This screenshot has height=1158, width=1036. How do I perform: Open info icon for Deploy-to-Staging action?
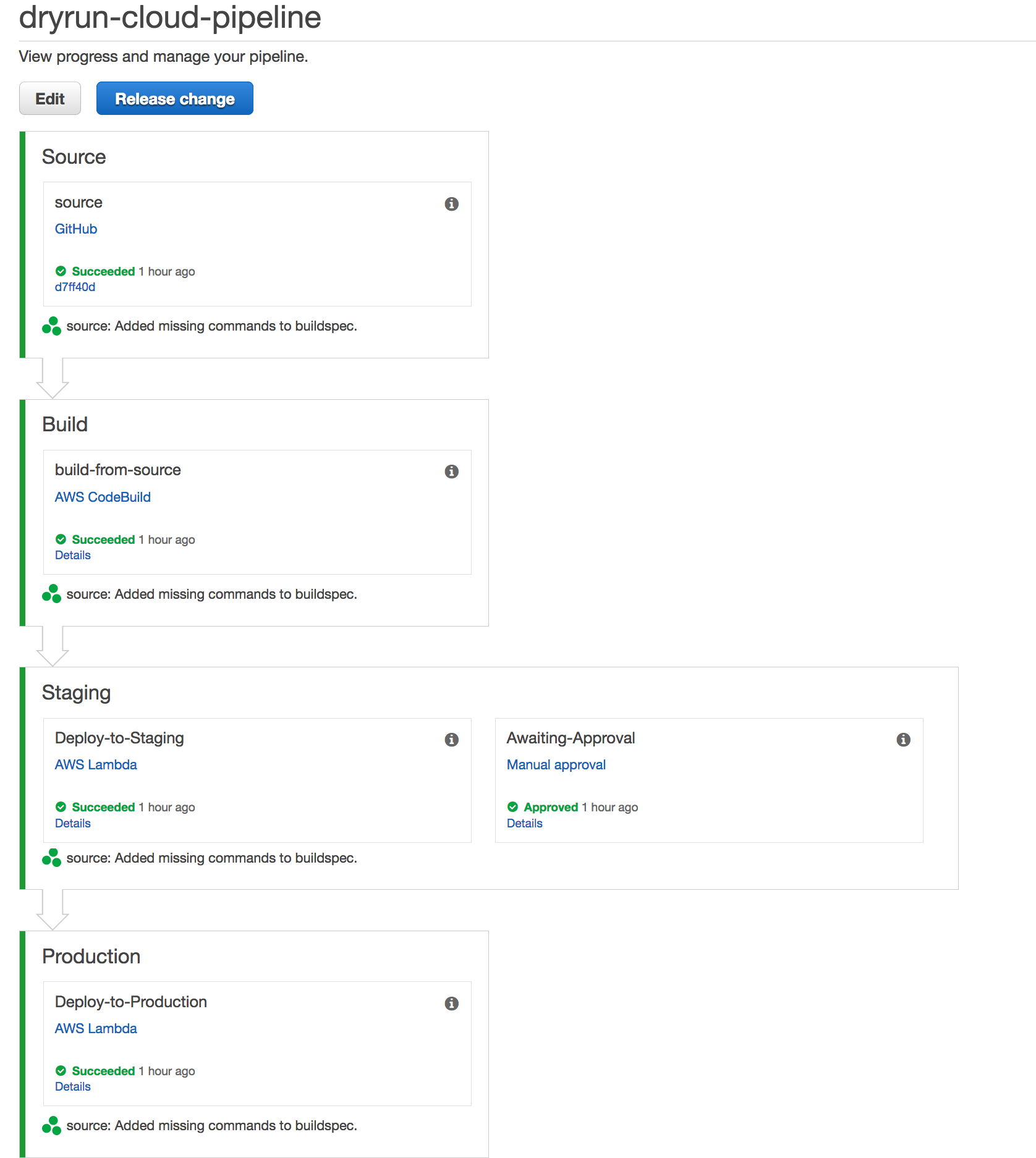click(452, 740)
